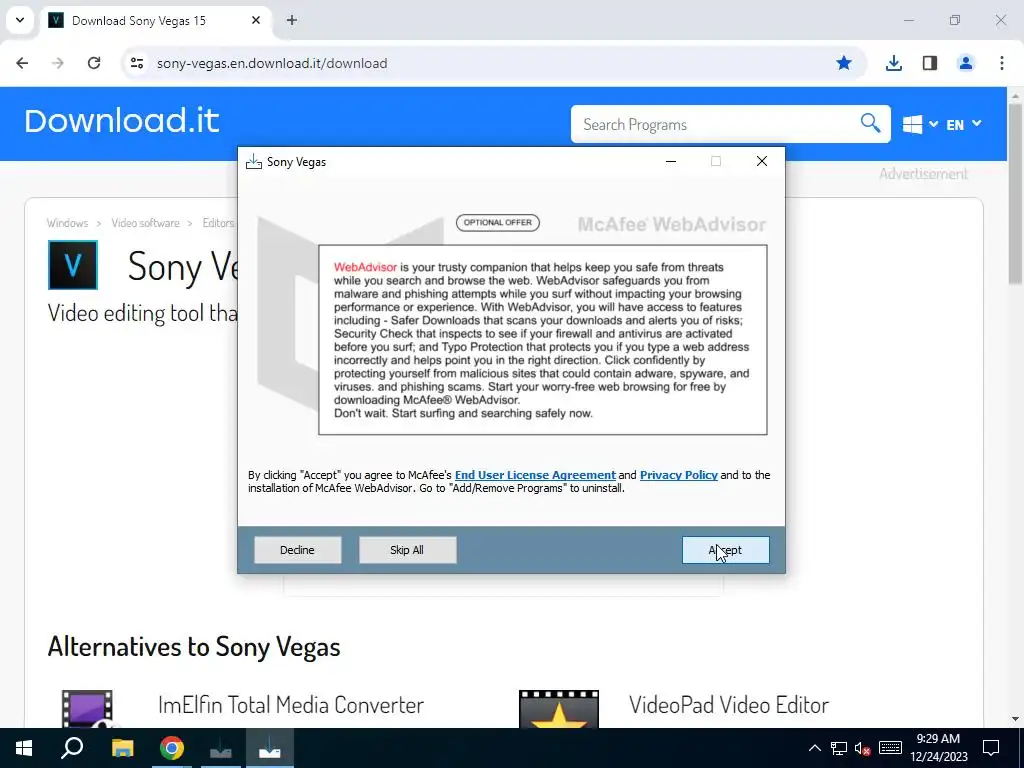Open File Explorer from taskbar
Screen dimensions: 1024x768
click(x=122, y=748)
